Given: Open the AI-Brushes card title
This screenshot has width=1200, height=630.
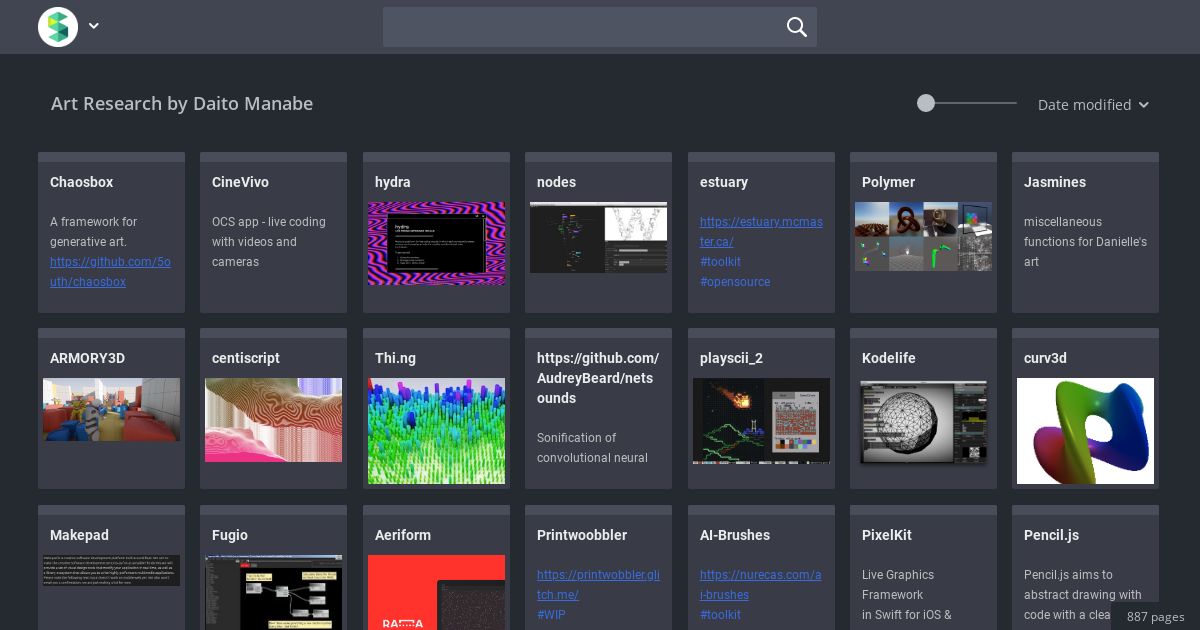Looking at the screenshot, I should click(x=735, y=535).
